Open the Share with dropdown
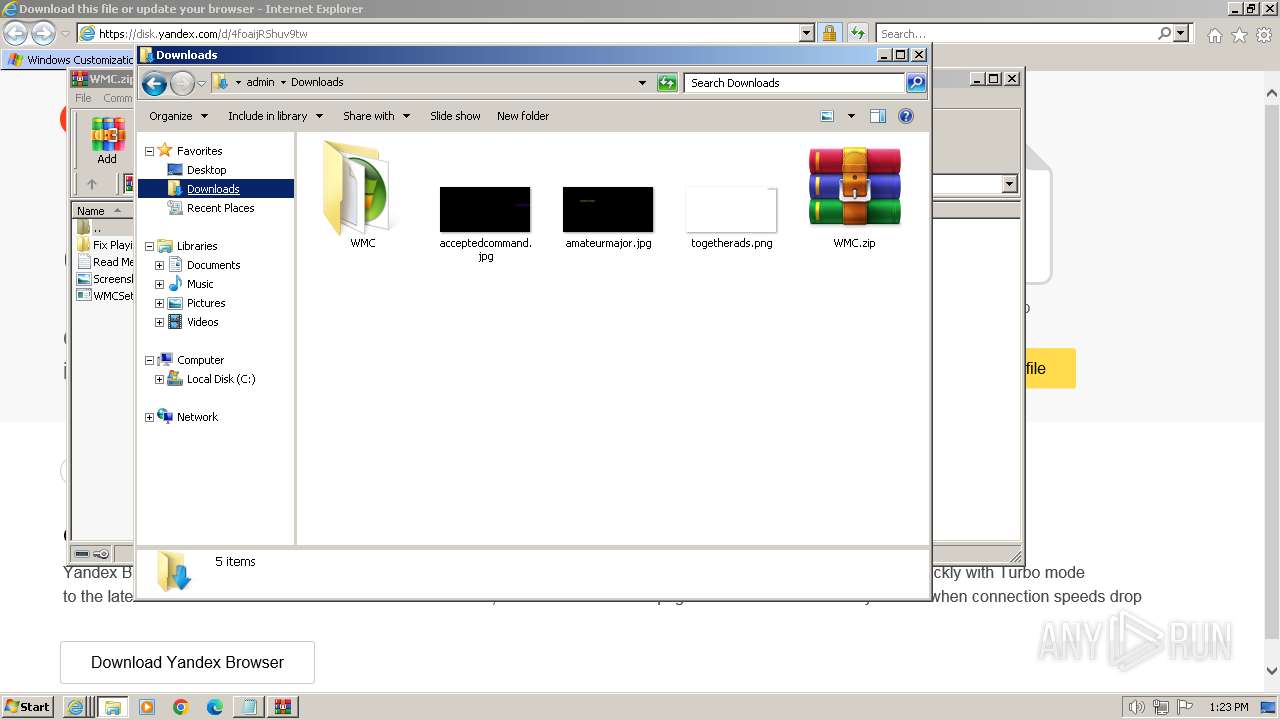This screenshot has height=720, width=1280. [x=376, y=116]
